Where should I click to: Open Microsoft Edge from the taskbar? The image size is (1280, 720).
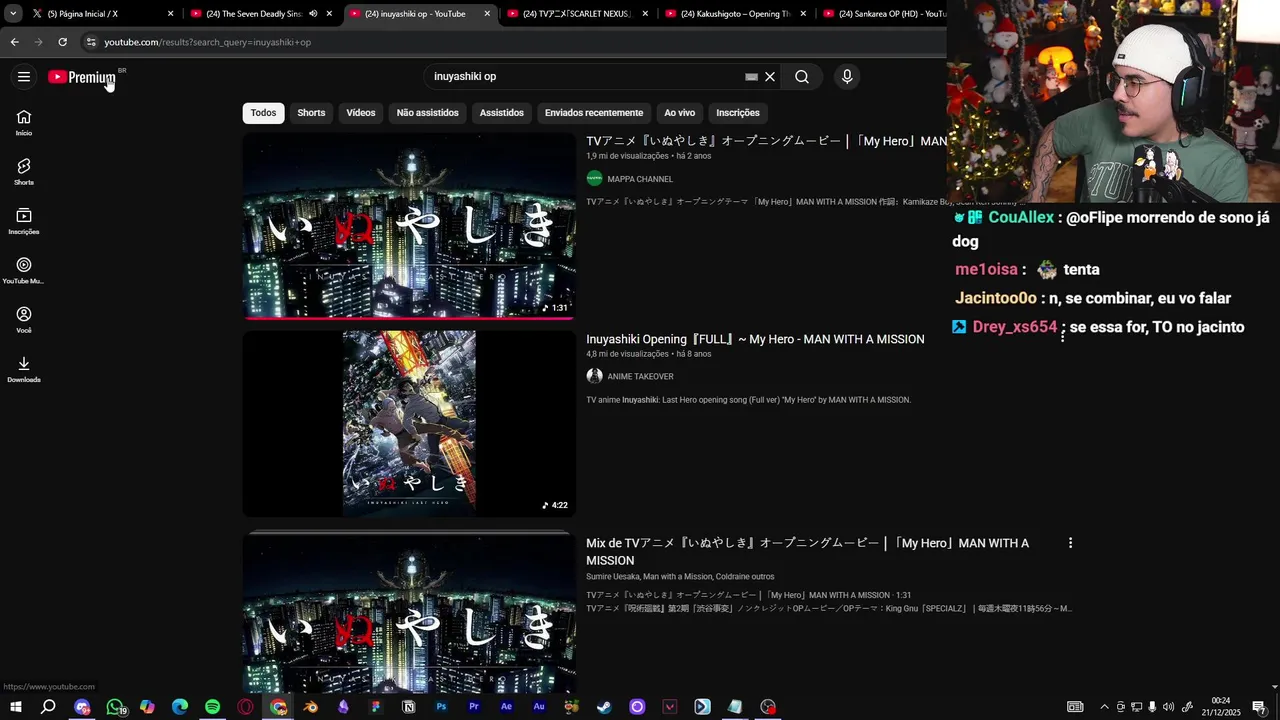(180, 707)
